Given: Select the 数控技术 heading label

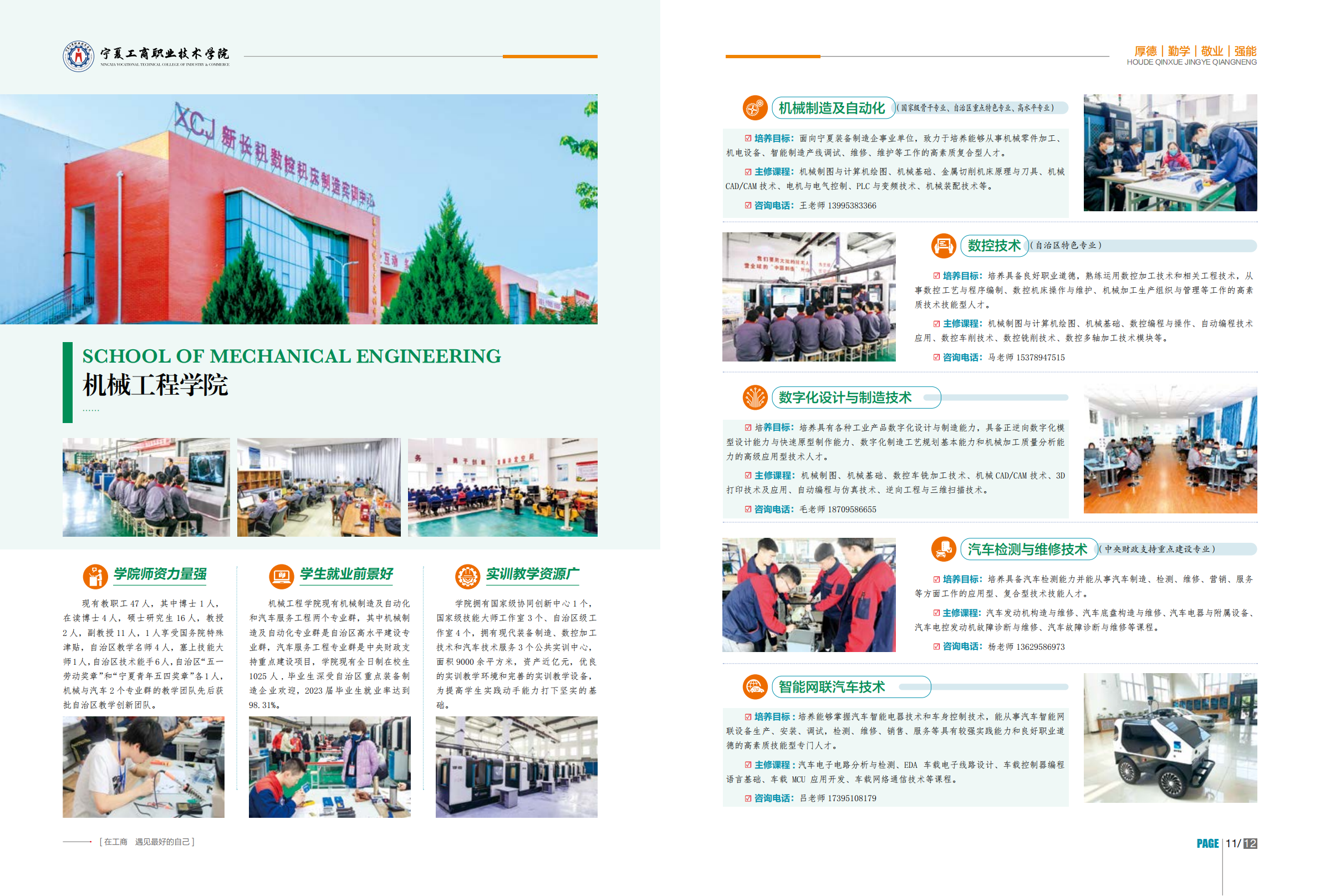Looking at the screenshot, I should pos(994,246).
